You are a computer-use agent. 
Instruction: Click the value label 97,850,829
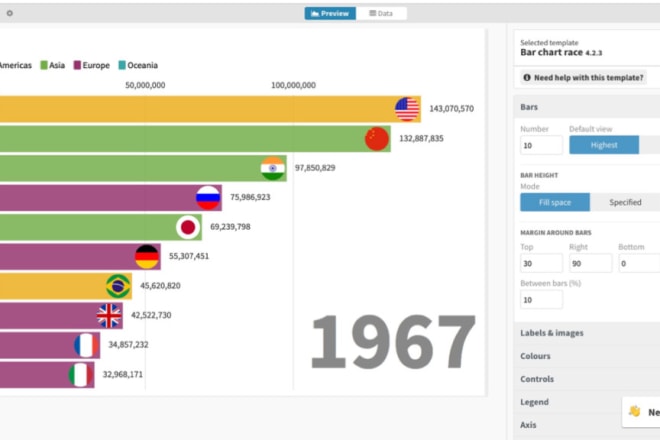coord(315,168)
